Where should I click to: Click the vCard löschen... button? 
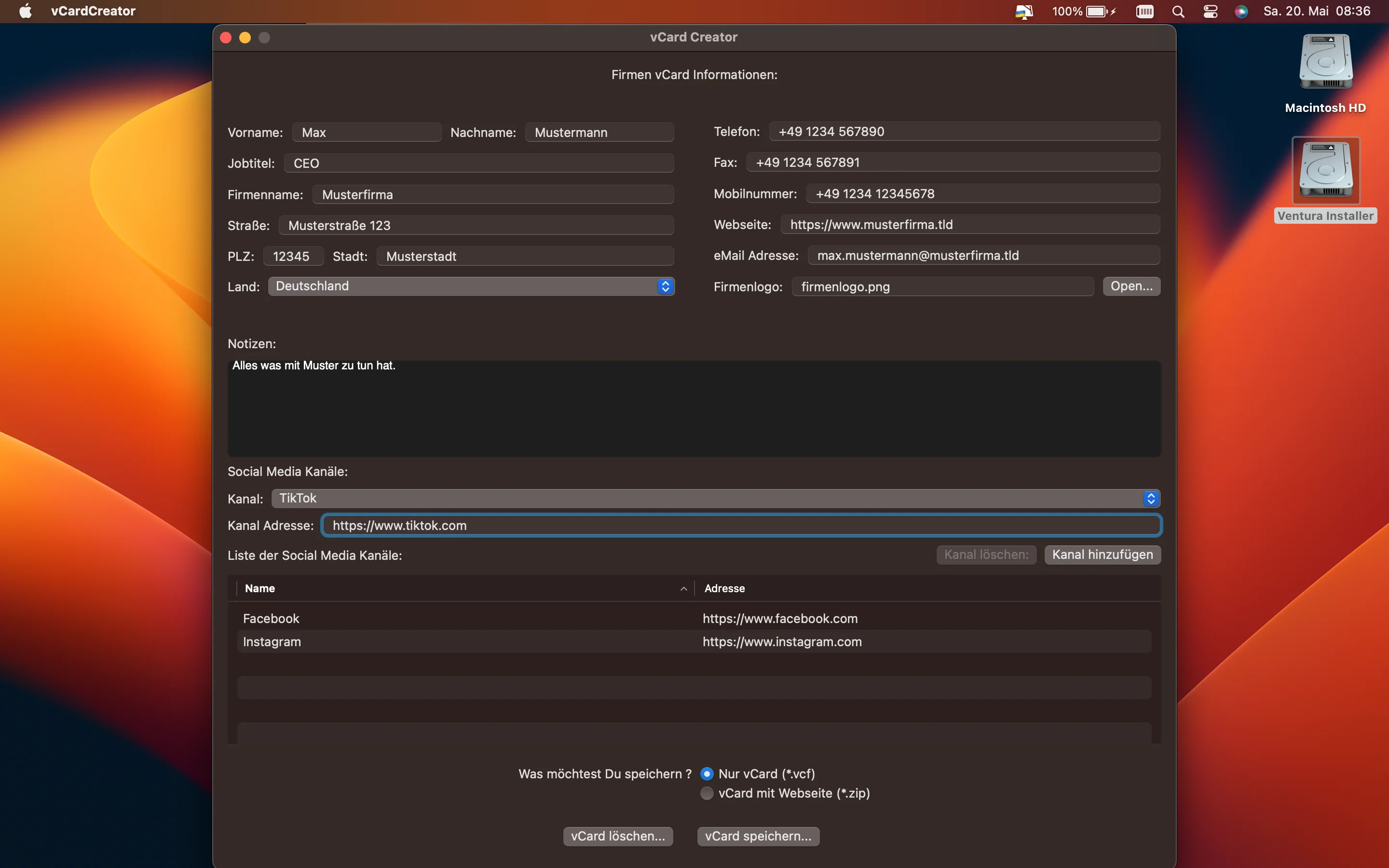click(618, 836)
